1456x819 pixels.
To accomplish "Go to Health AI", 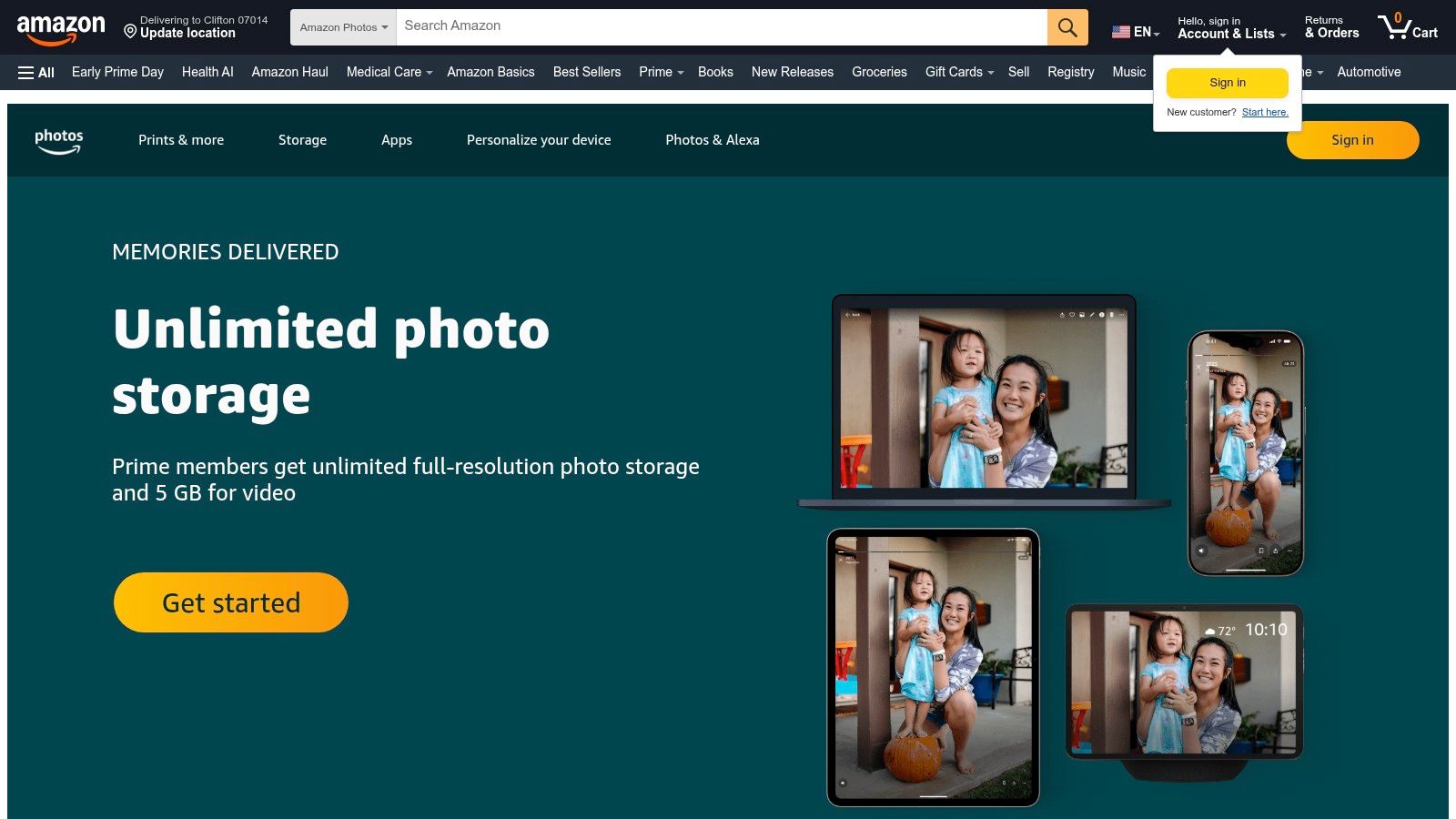I will 207,72.
